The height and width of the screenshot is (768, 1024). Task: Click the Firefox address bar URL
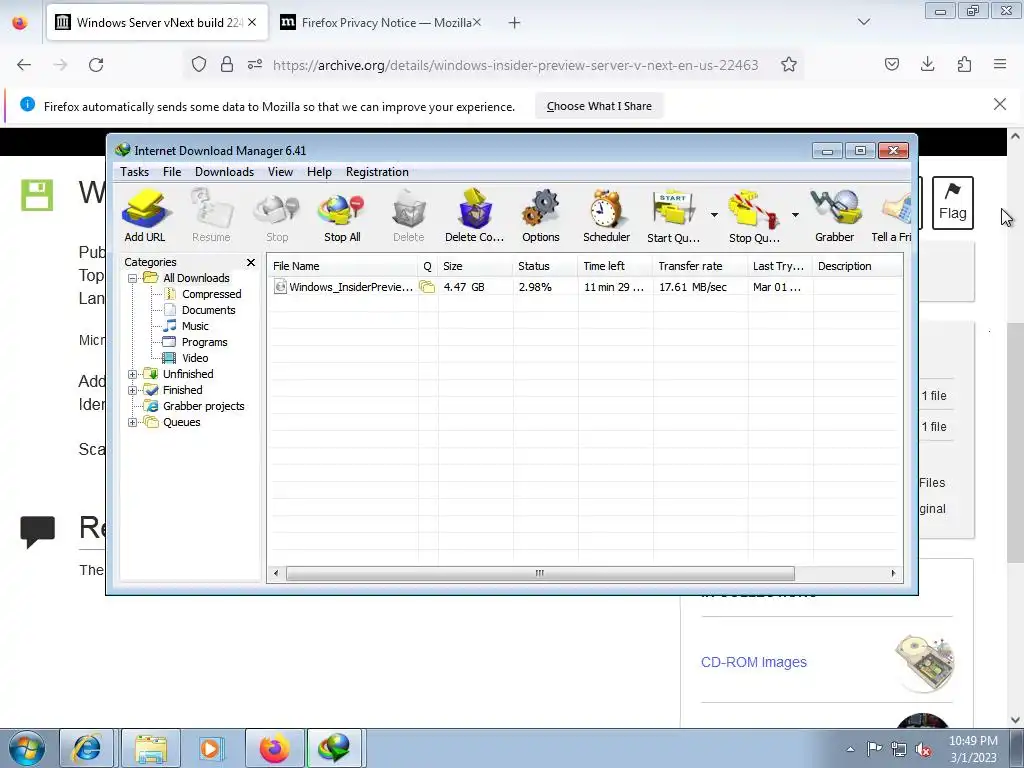click(515, 65)
